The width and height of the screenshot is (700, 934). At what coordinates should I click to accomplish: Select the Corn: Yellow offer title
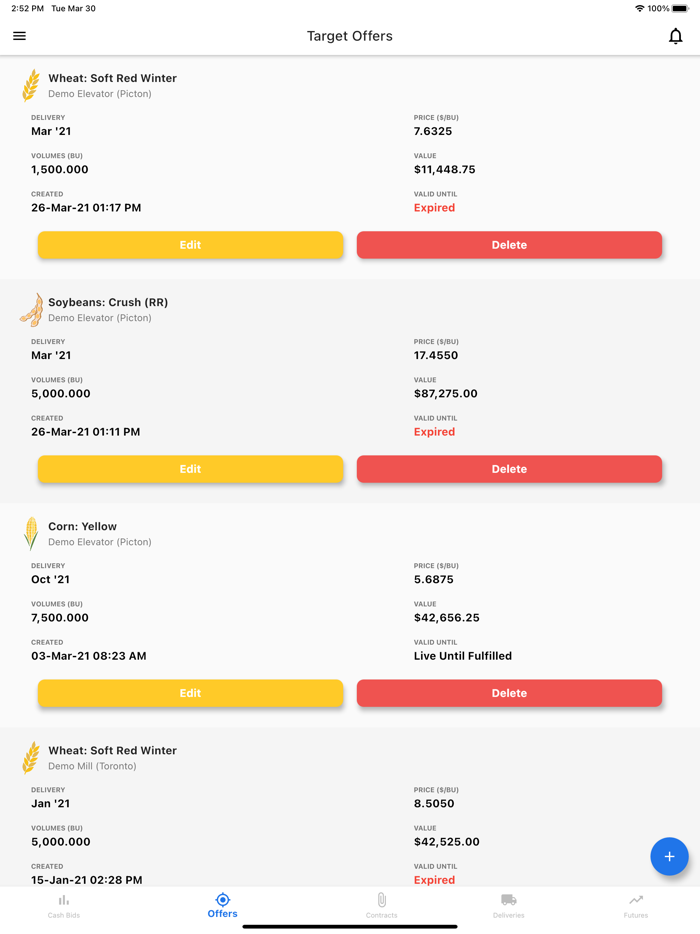tap(83, 526)
